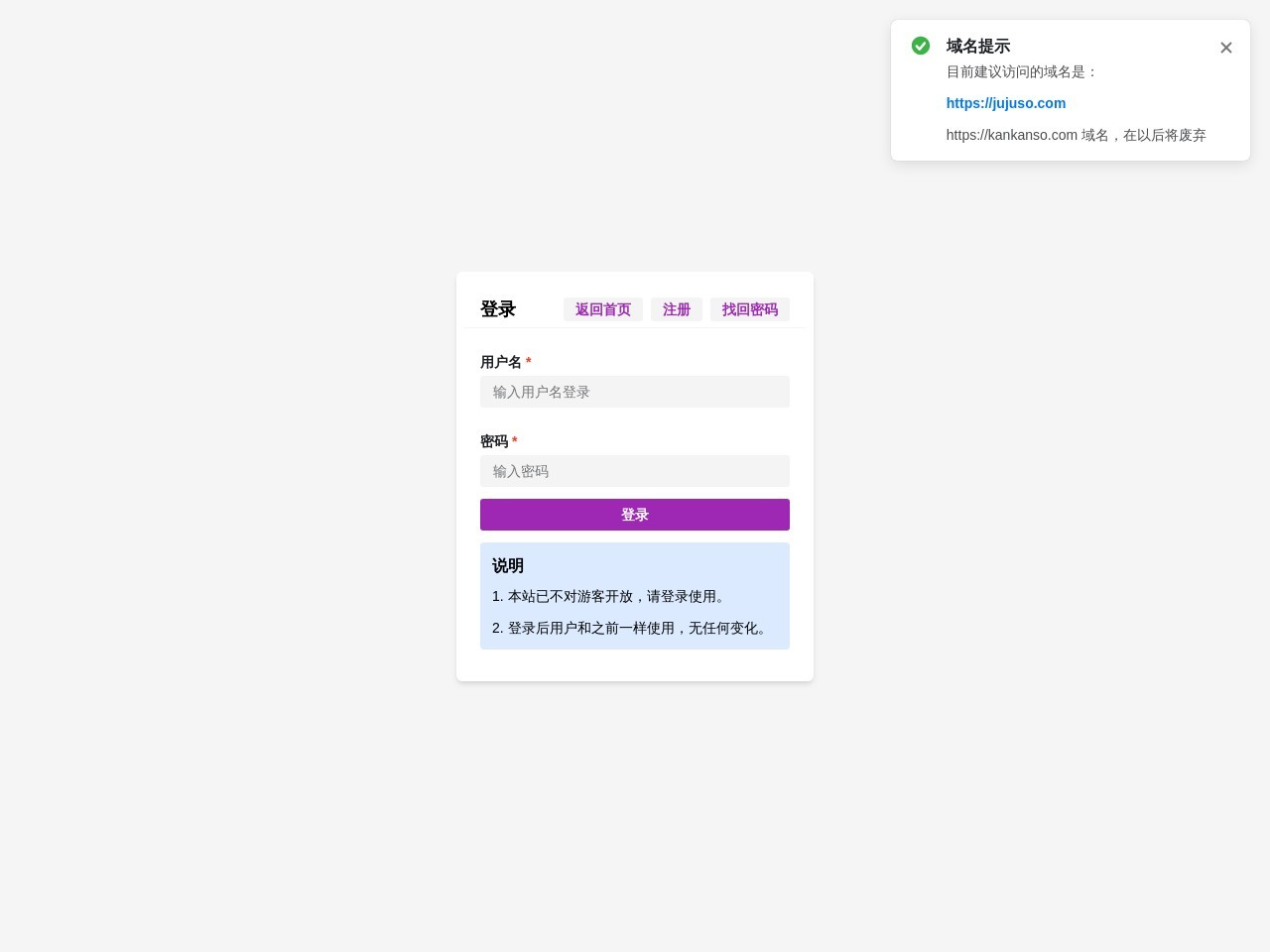Click the kankanso.com deprecated domain notice

click(x=1077, y=135)
